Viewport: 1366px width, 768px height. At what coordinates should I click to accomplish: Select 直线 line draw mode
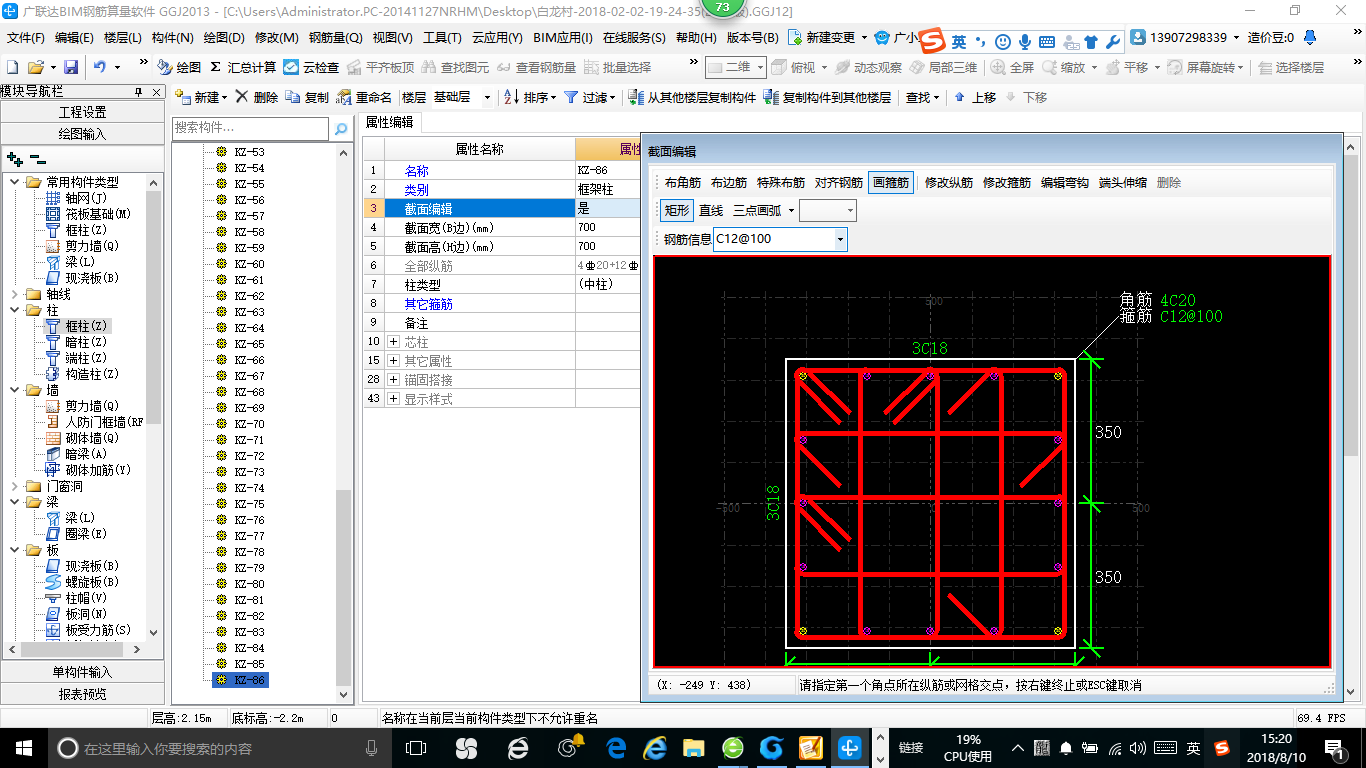point(711,210)
